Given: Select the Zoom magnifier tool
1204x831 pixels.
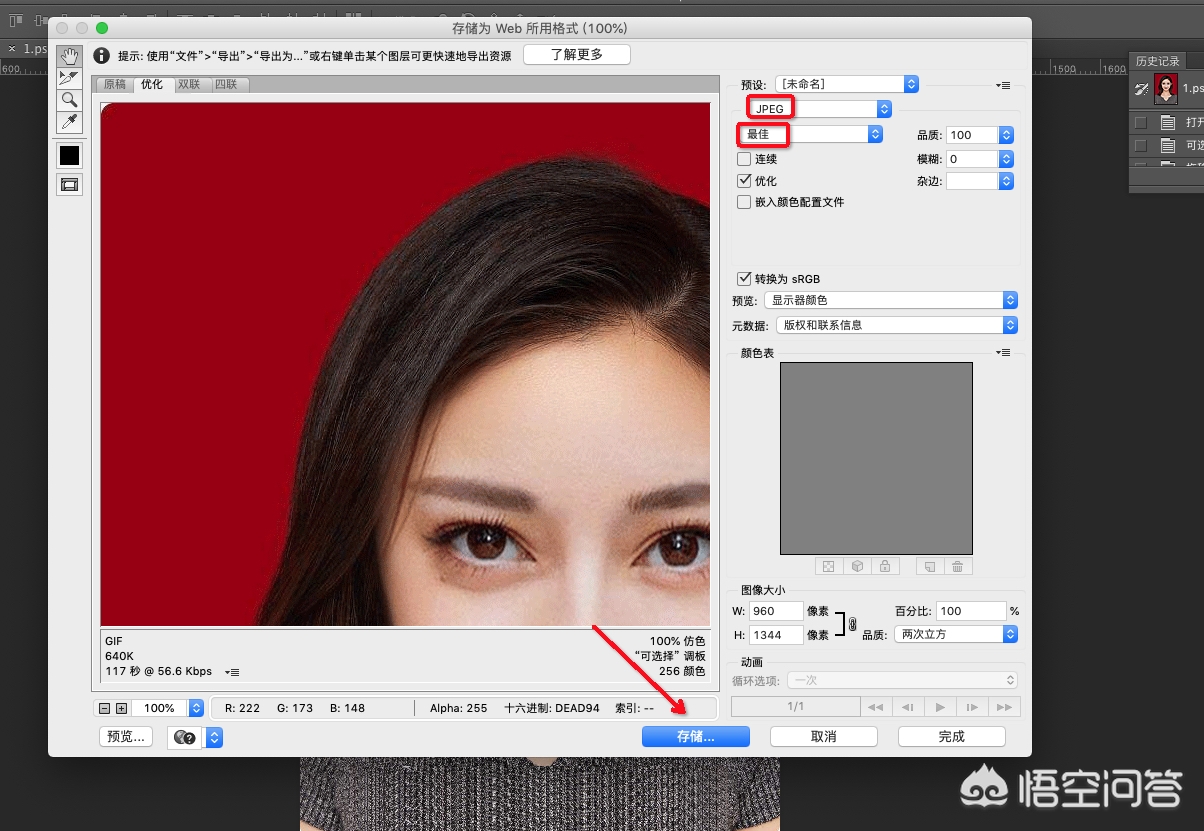Looking at the screenshot, I should (69, 99).
